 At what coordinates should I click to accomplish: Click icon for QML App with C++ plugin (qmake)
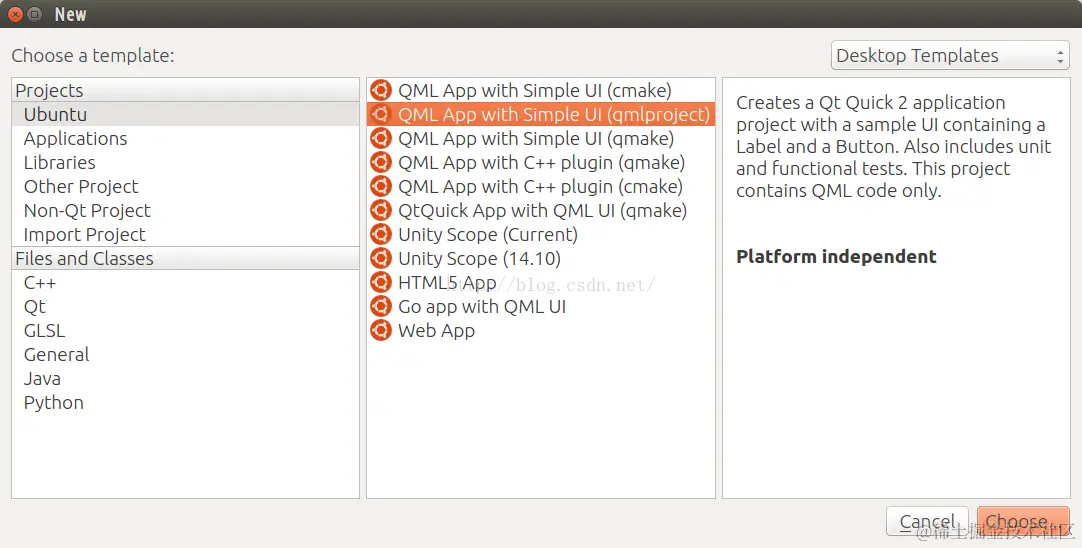[380, 163]
